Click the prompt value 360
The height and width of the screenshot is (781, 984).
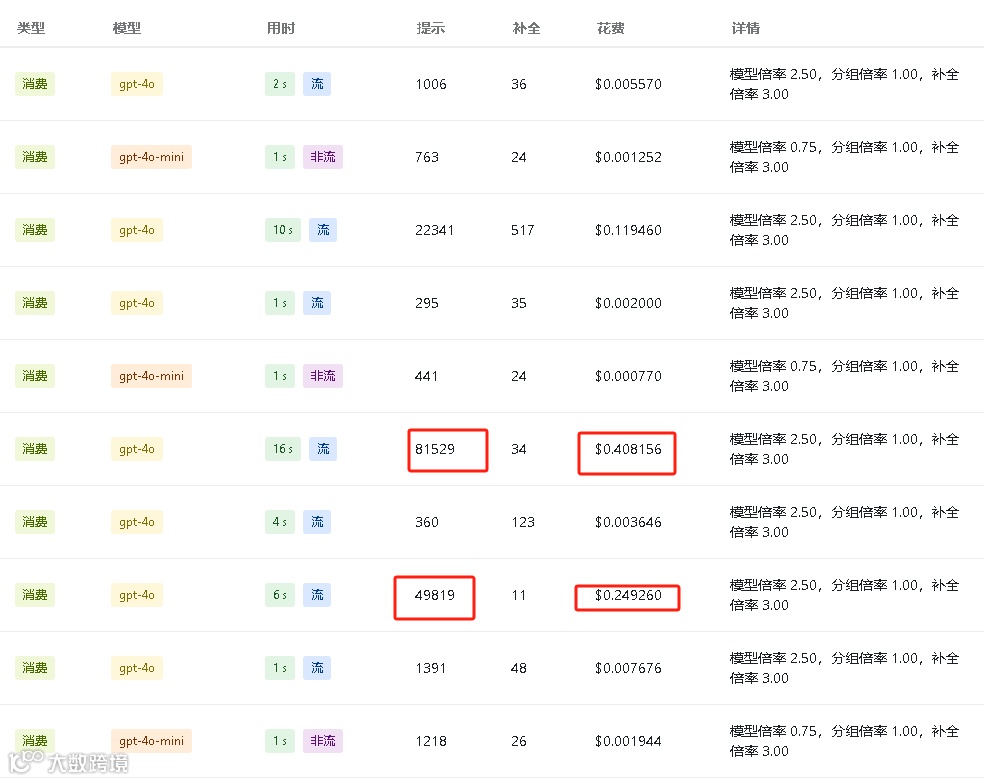click(x=427, y=522)
